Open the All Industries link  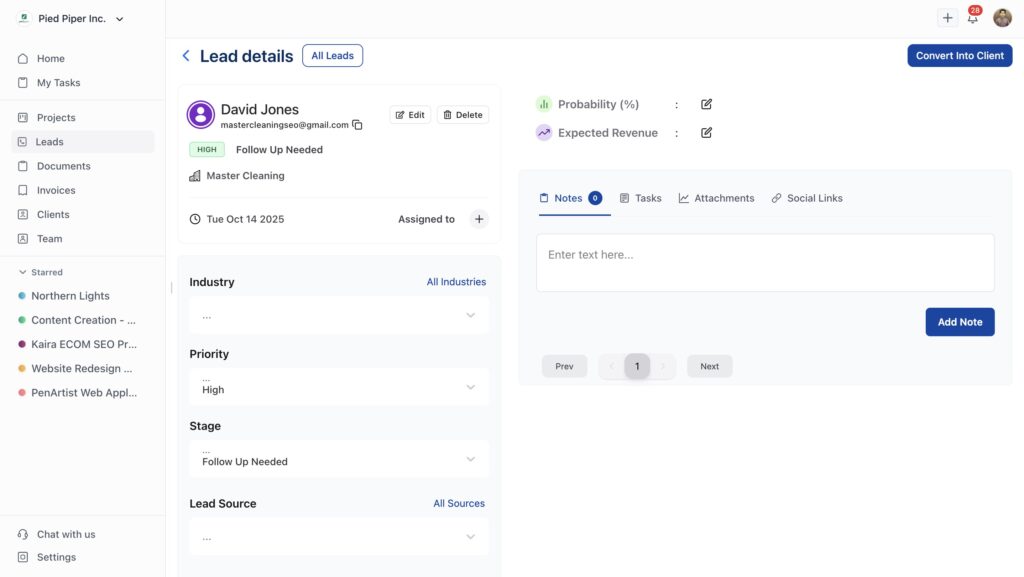click(456, 282)
